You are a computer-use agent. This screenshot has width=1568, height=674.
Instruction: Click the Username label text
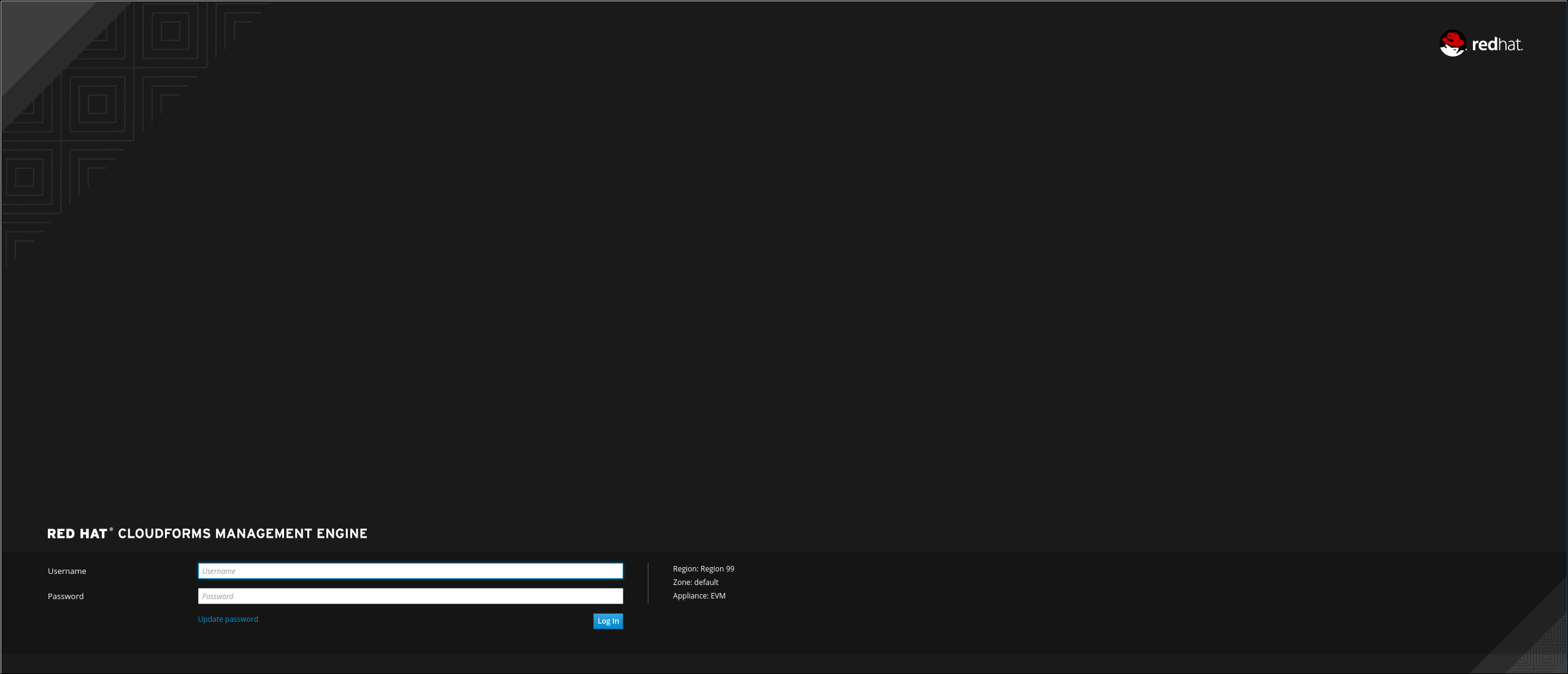coord(67,571)
